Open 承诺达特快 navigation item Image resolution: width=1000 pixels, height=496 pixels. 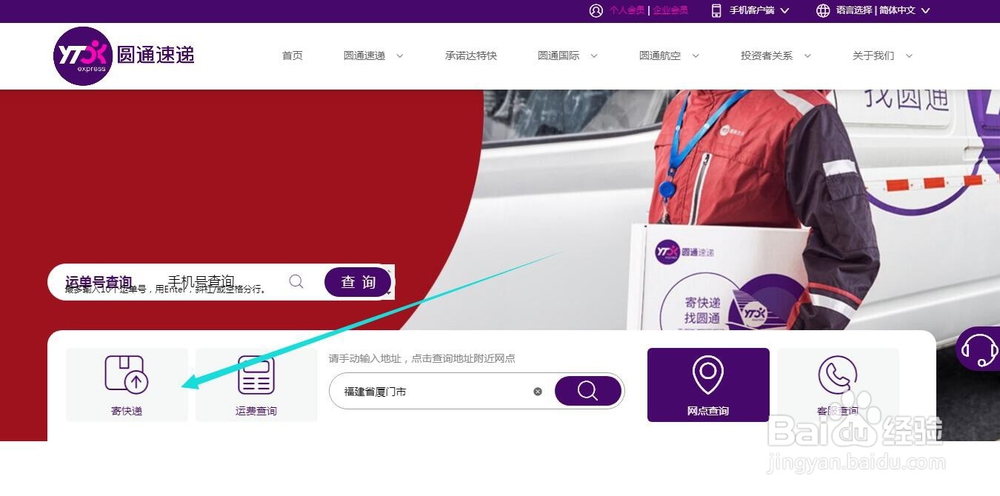click(471, 55)
